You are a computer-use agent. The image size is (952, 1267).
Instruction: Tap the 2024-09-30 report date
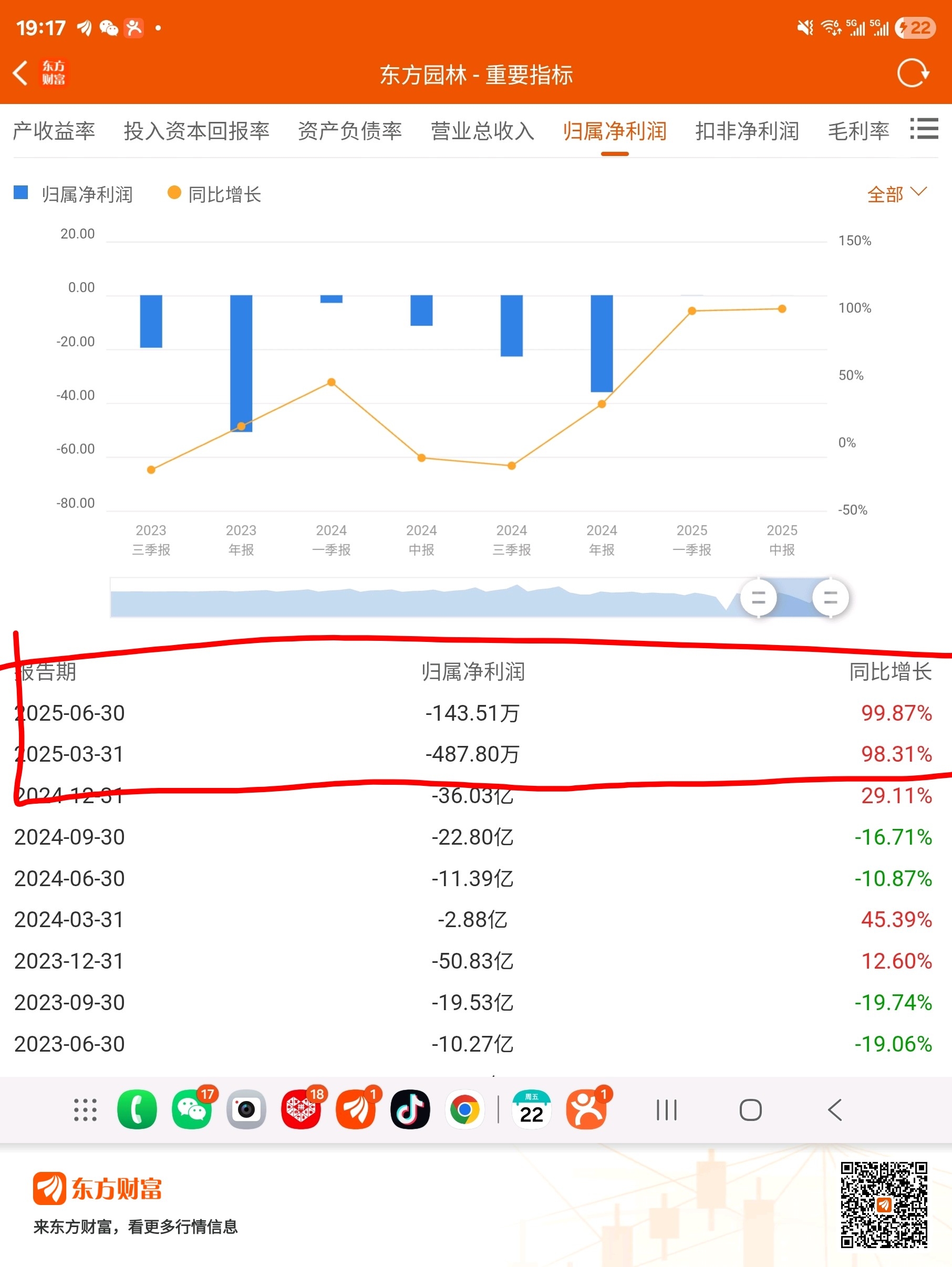pos(69,837)
